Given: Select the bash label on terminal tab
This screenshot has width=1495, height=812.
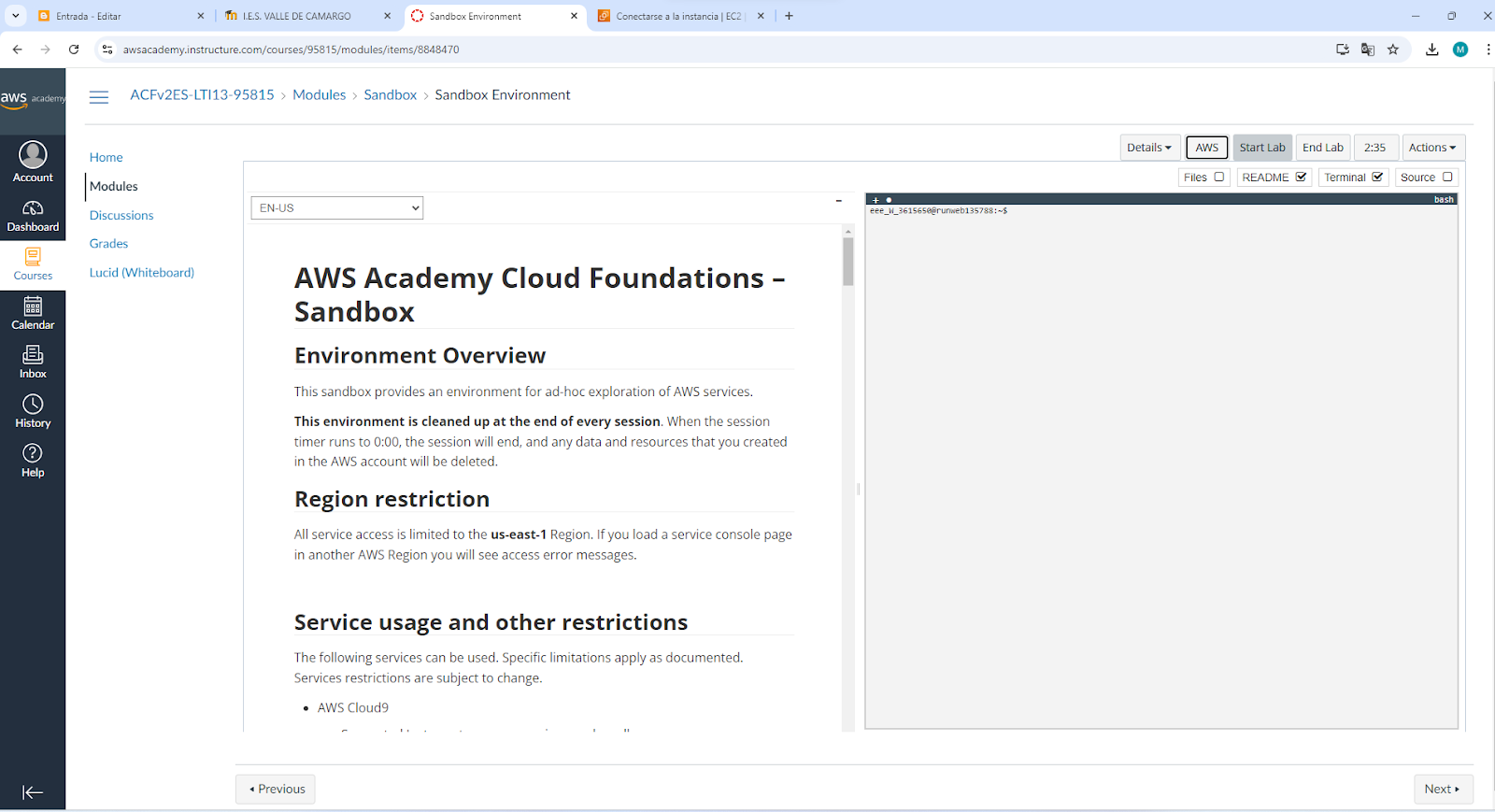Looking at the screenshot, I should (1444, 200).
